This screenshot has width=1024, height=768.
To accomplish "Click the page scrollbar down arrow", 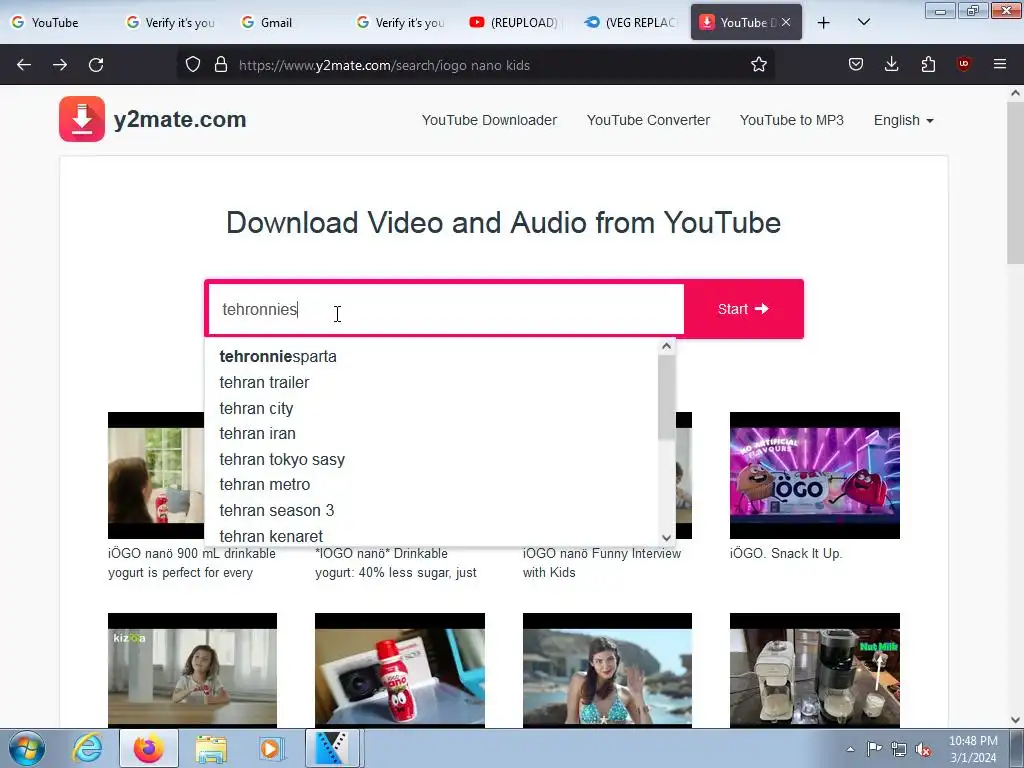I will coord(1015,720).
